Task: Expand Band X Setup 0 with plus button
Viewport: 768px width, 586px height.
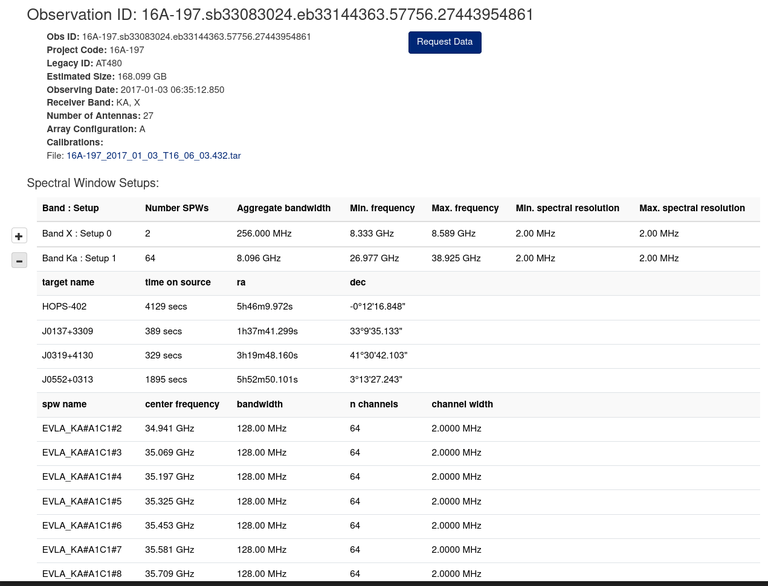Action: click(x=18, y=236)
